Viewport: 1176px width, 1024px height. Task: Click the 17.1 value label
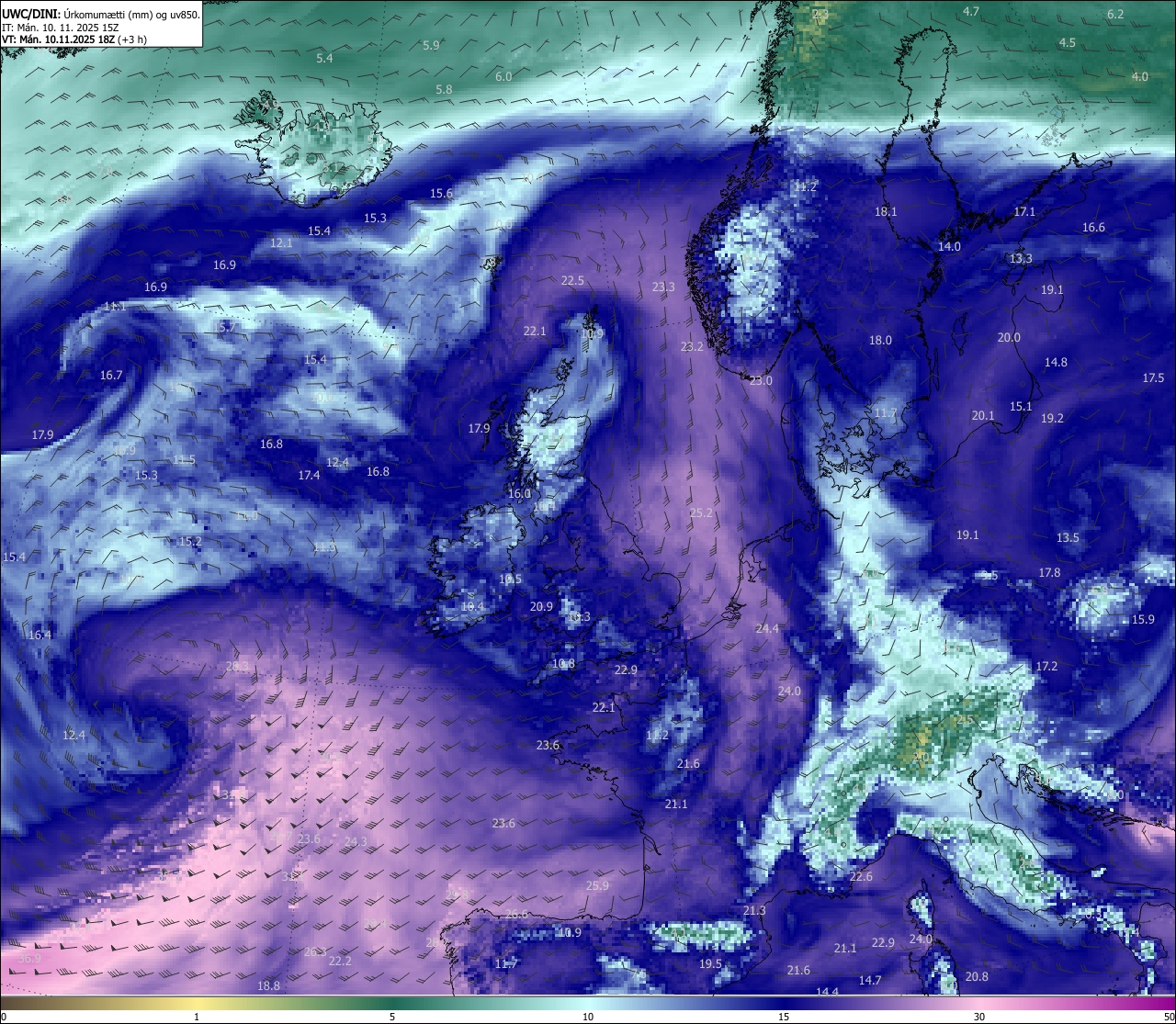coord(1024,211)
